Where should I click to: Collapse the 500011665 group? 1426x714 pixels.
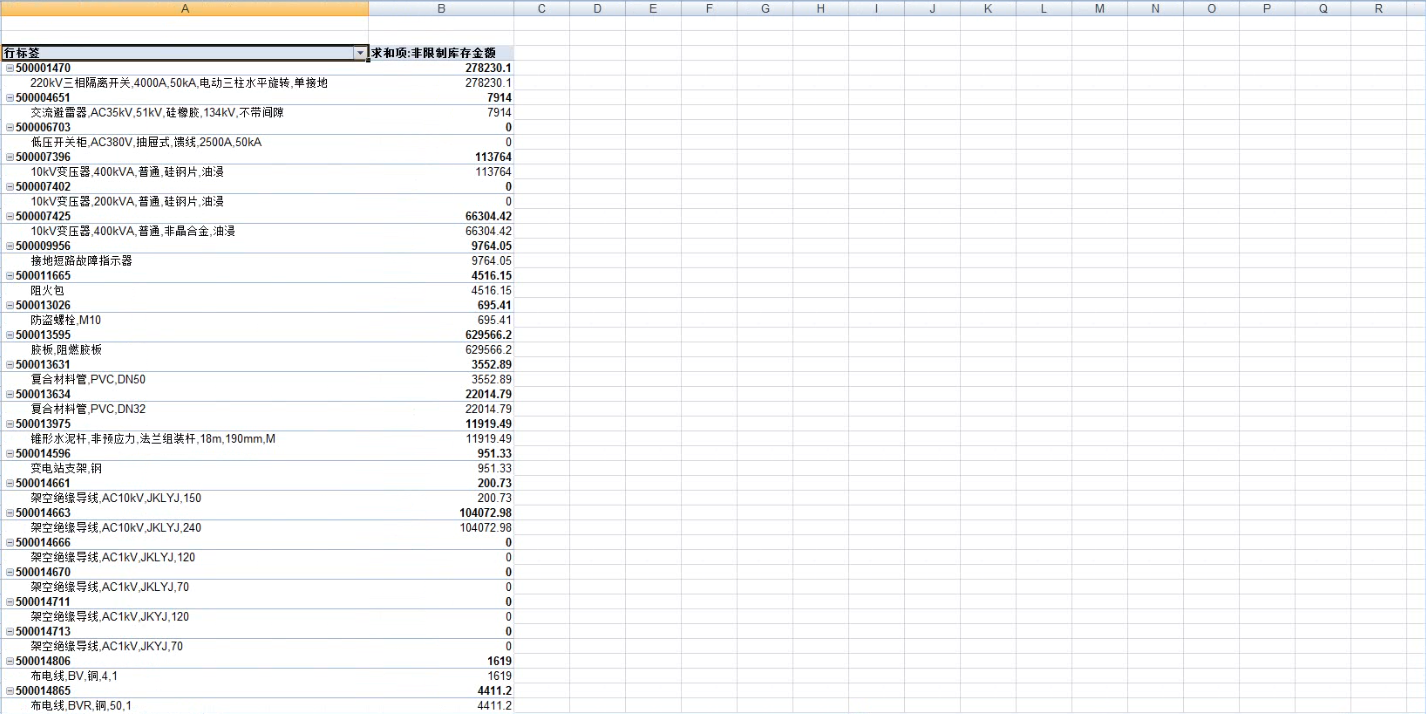point(9,276)
